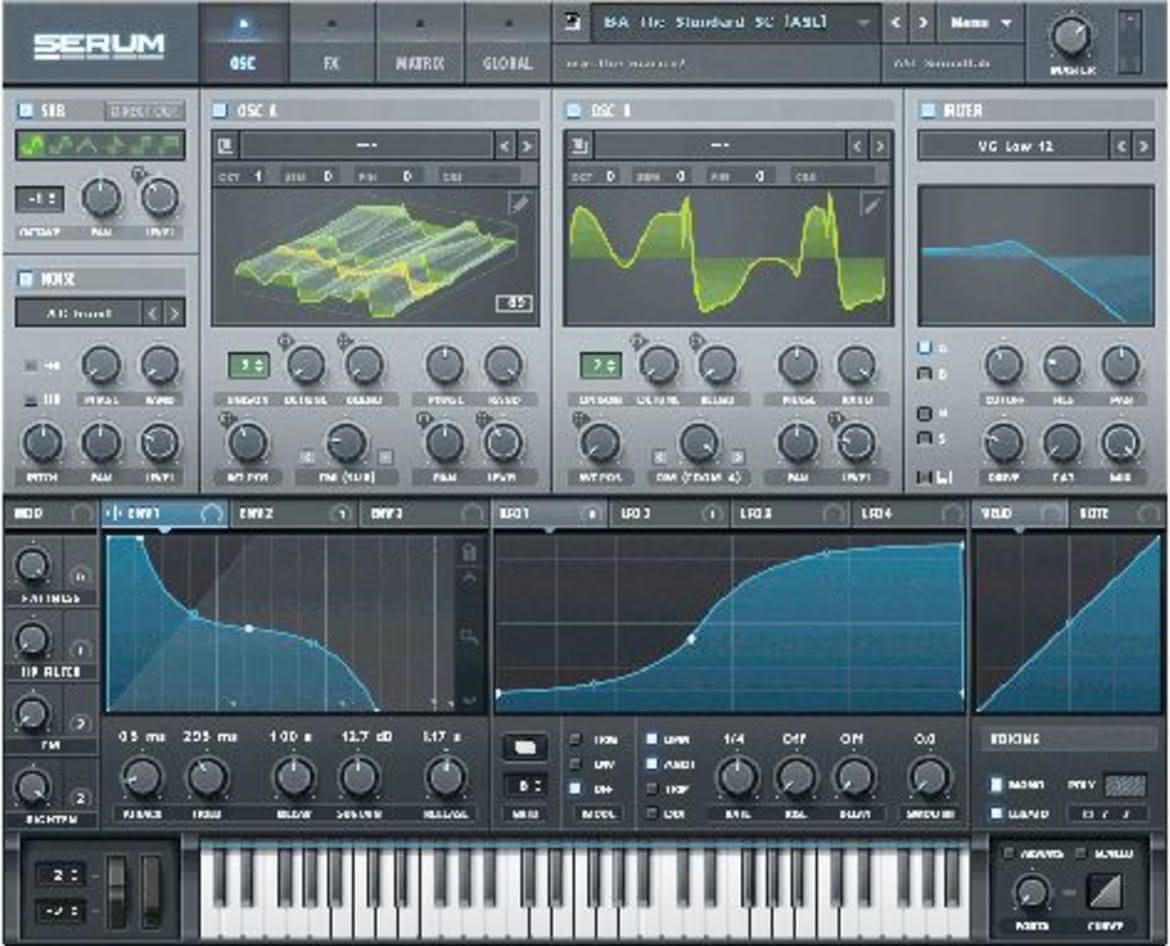
Task: Select the VELO tab
Action: (1020, 513)
